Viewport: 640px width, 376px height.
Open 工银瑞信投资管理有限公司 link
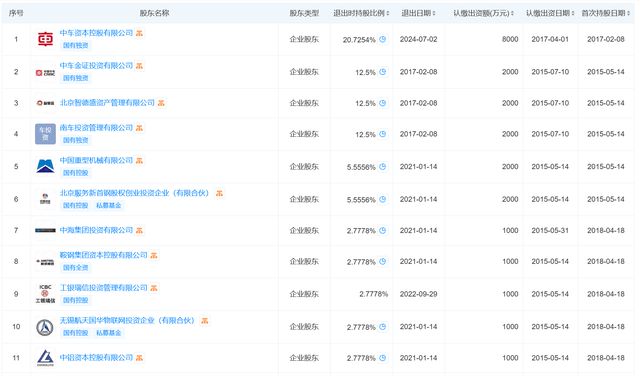point(104,288)
